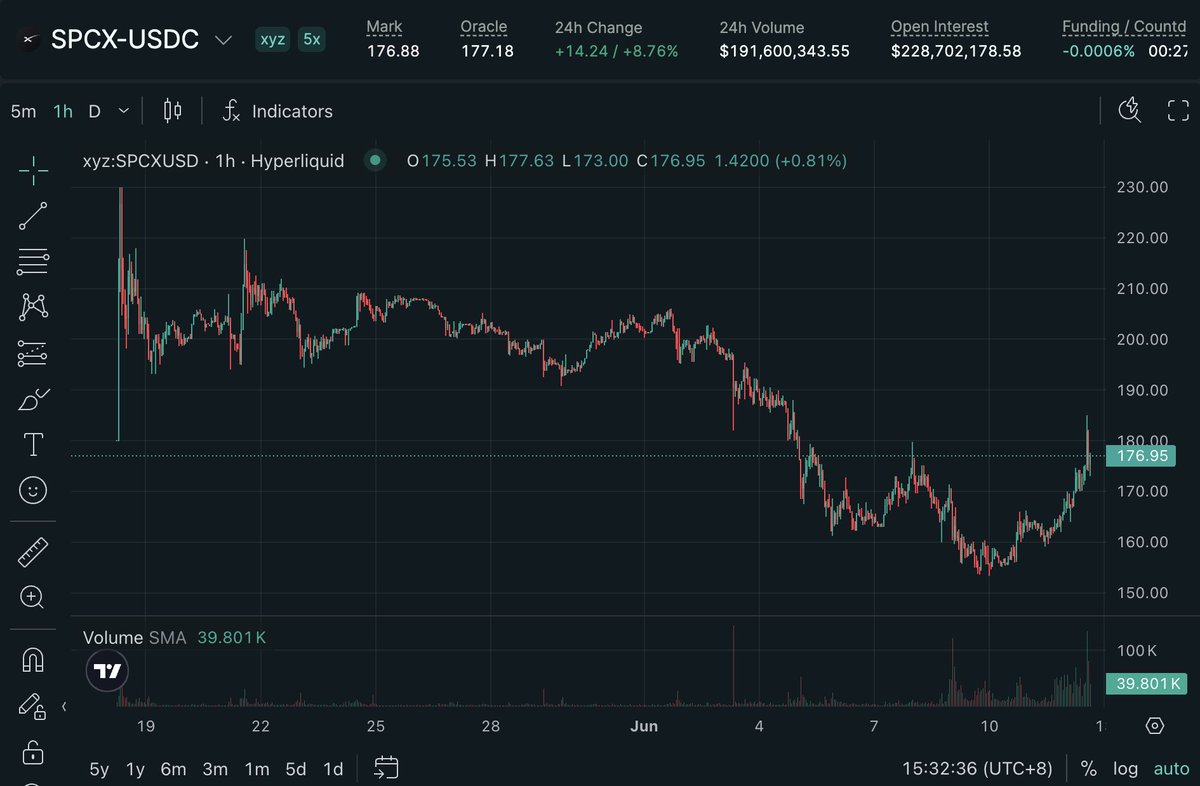Viewport: 1200px width, 786px height.
Task: Toggle the green market status dot
Action: pyautogui.click(x=375, y=160)
